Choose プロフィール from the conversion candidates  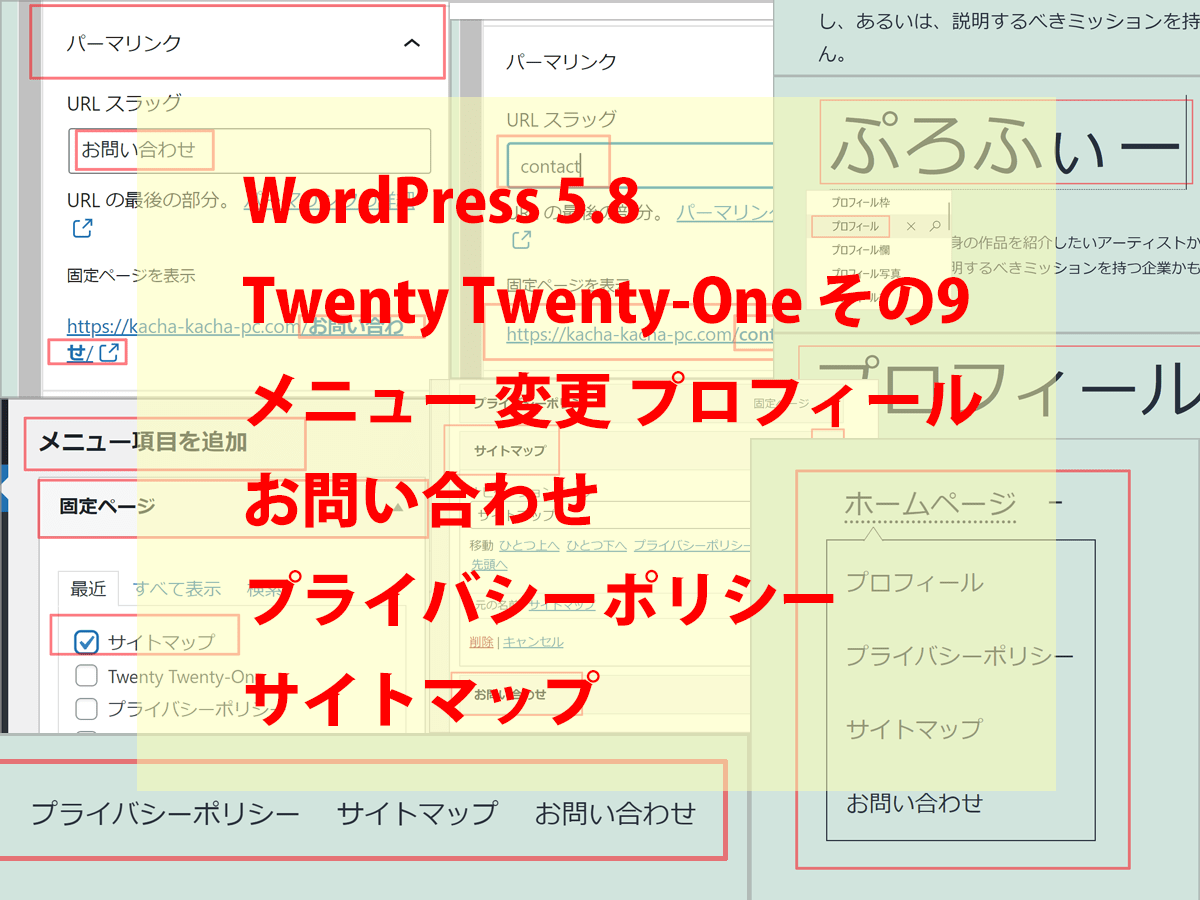[855, 226]
